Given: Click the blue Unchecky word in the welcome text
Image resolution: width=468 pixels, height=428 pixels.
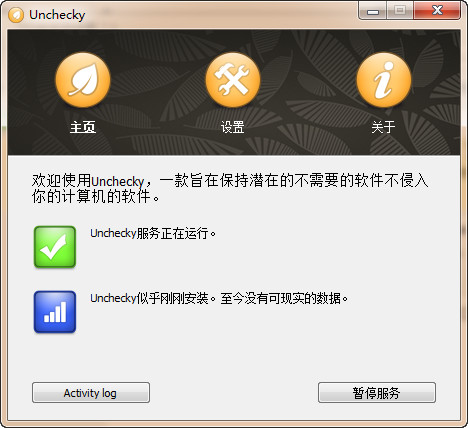Looking at the screenshot, I should coord(117,182).
